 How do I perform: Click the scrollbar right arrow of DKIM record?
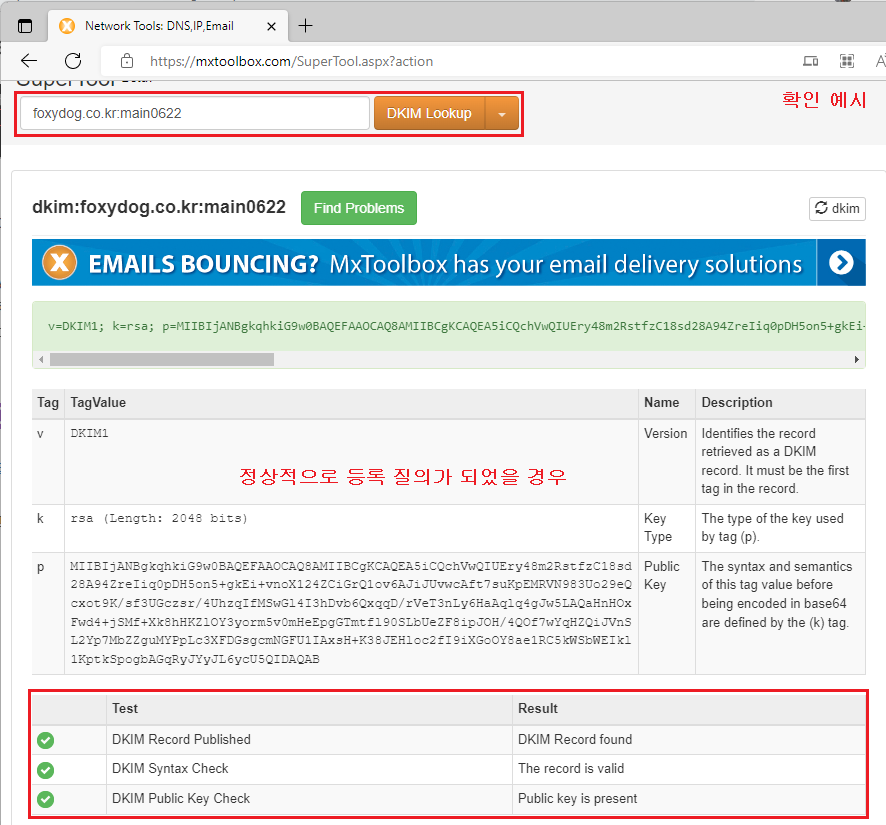coord(857,359)
